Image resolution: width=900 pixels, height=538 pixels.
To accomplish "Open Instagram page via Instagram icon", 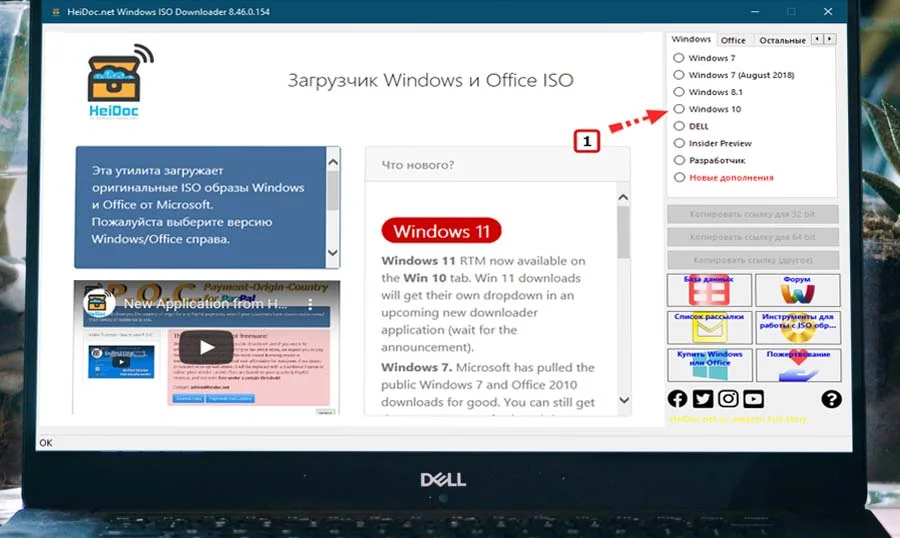I will (x=729, y=399).
